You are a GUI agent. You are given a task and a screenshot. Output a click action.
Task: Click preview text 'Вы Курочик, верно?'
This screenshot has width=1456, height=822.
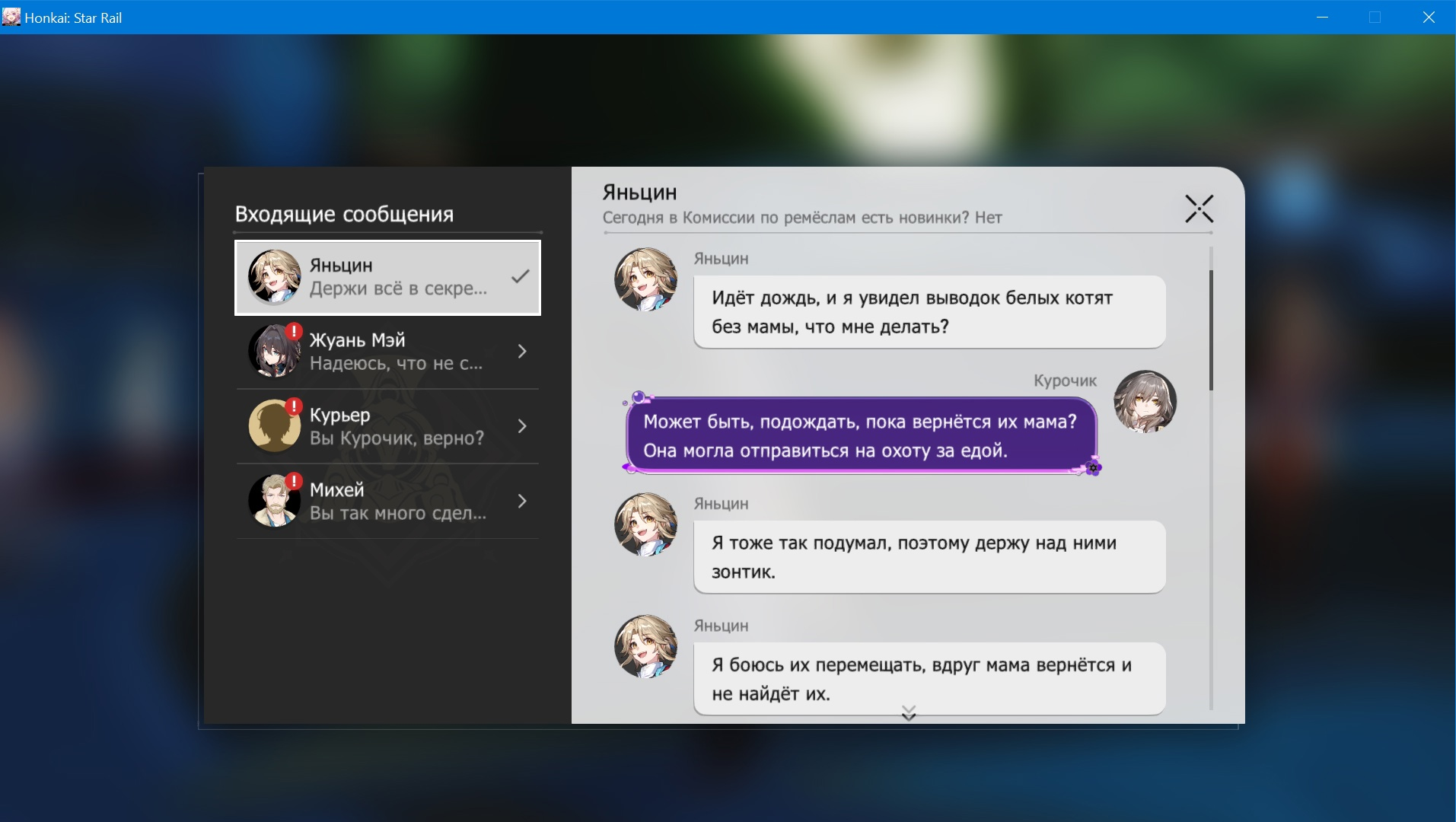397,438
